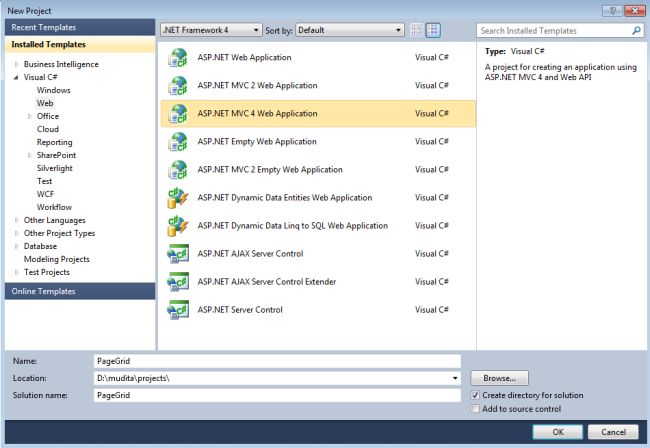Open the Online Templates section
This screenshot has height=448, width=650.
pyautogui.click(x=80, y=291)
